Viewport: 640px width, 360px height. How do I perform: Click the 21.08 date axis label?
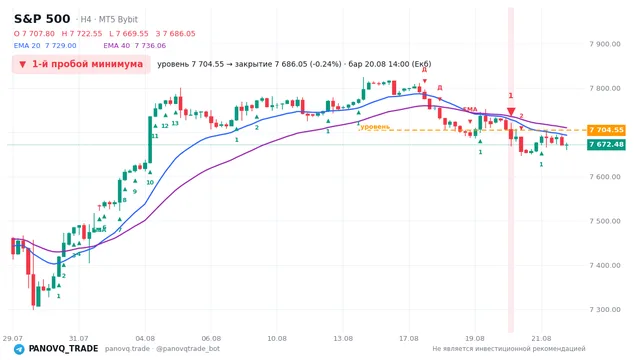[x=541, y=338]
